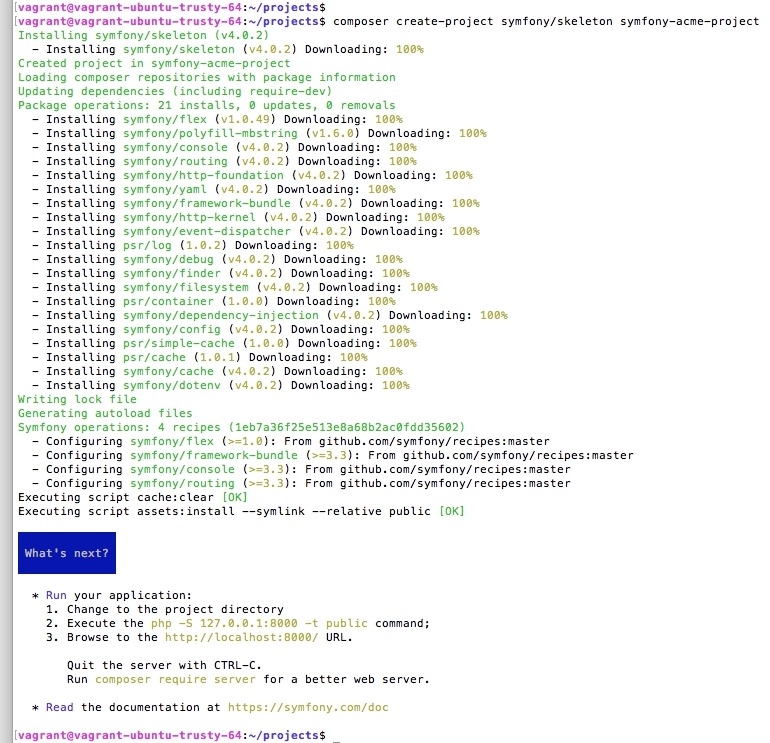This screenshot has height=743, width=770.
Task: Click 'composer require server' text
Action: pyautogui.click(x=175, y=679)
